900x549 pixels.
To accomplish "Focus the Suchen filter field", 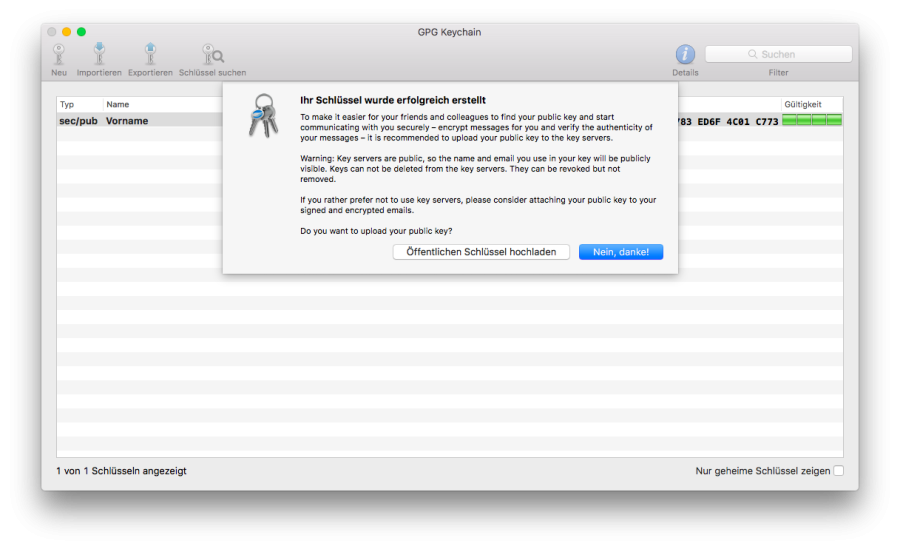I will [x=778, y=54].
